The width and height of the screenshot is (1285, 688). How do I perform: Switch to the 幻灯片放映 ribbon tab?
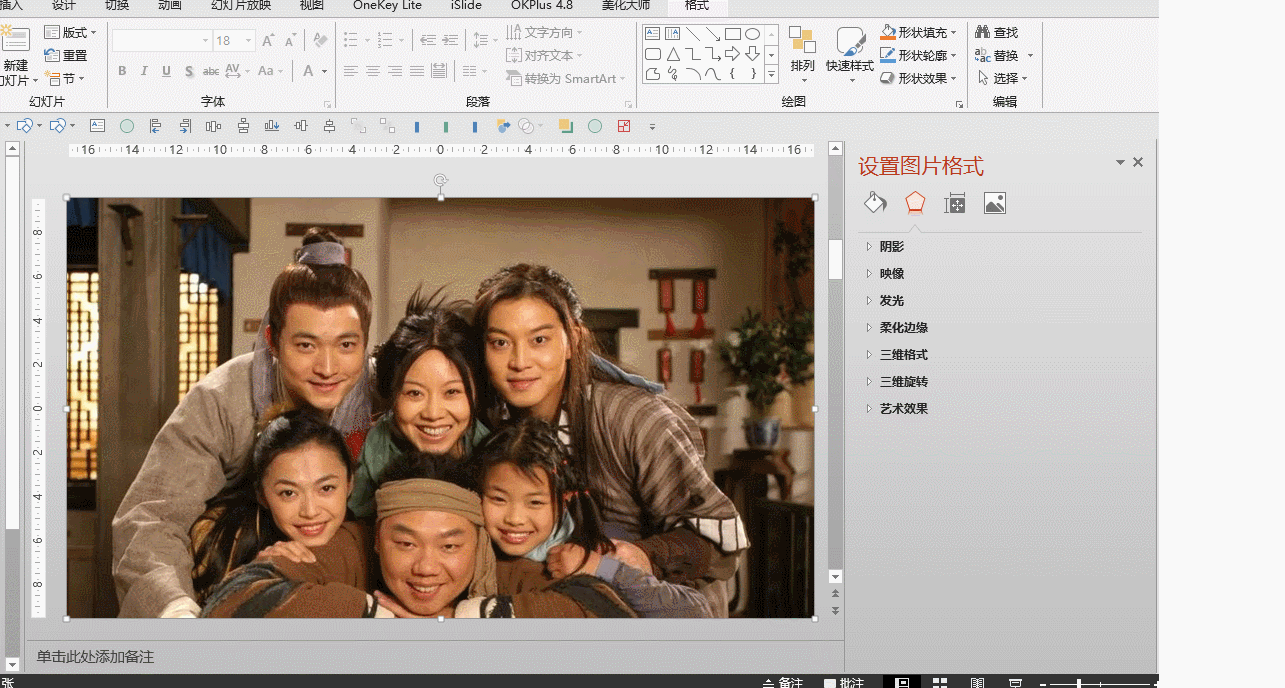241,6
